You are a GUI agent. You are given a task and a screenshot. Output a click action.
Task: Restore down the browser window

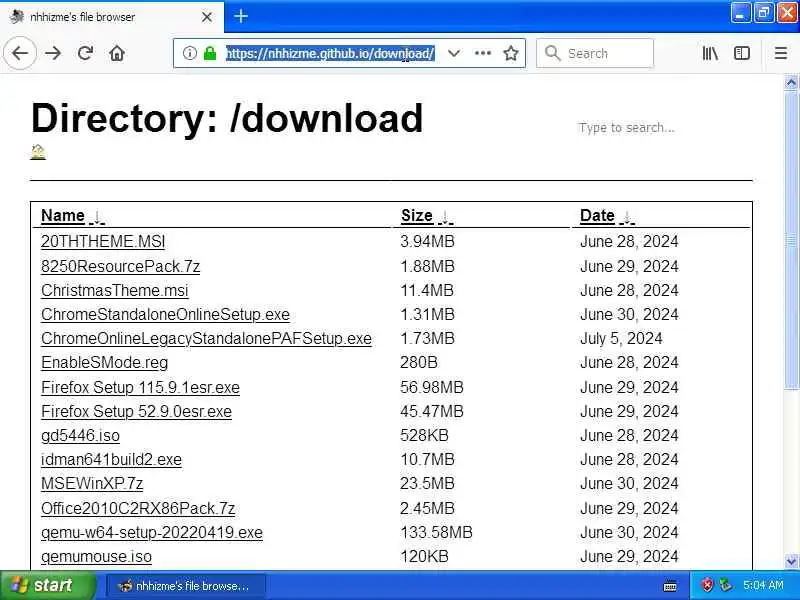tap(763, 13)
